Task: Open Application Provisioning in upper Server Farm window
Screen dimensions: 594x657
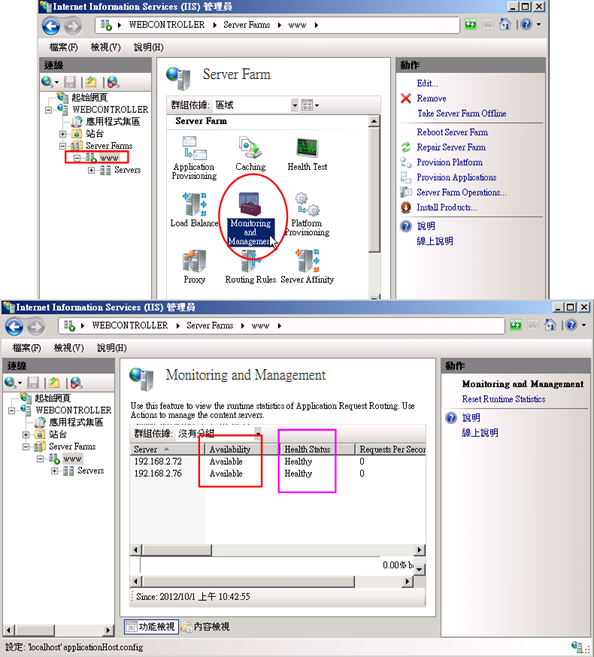Action: pos(194,158)
